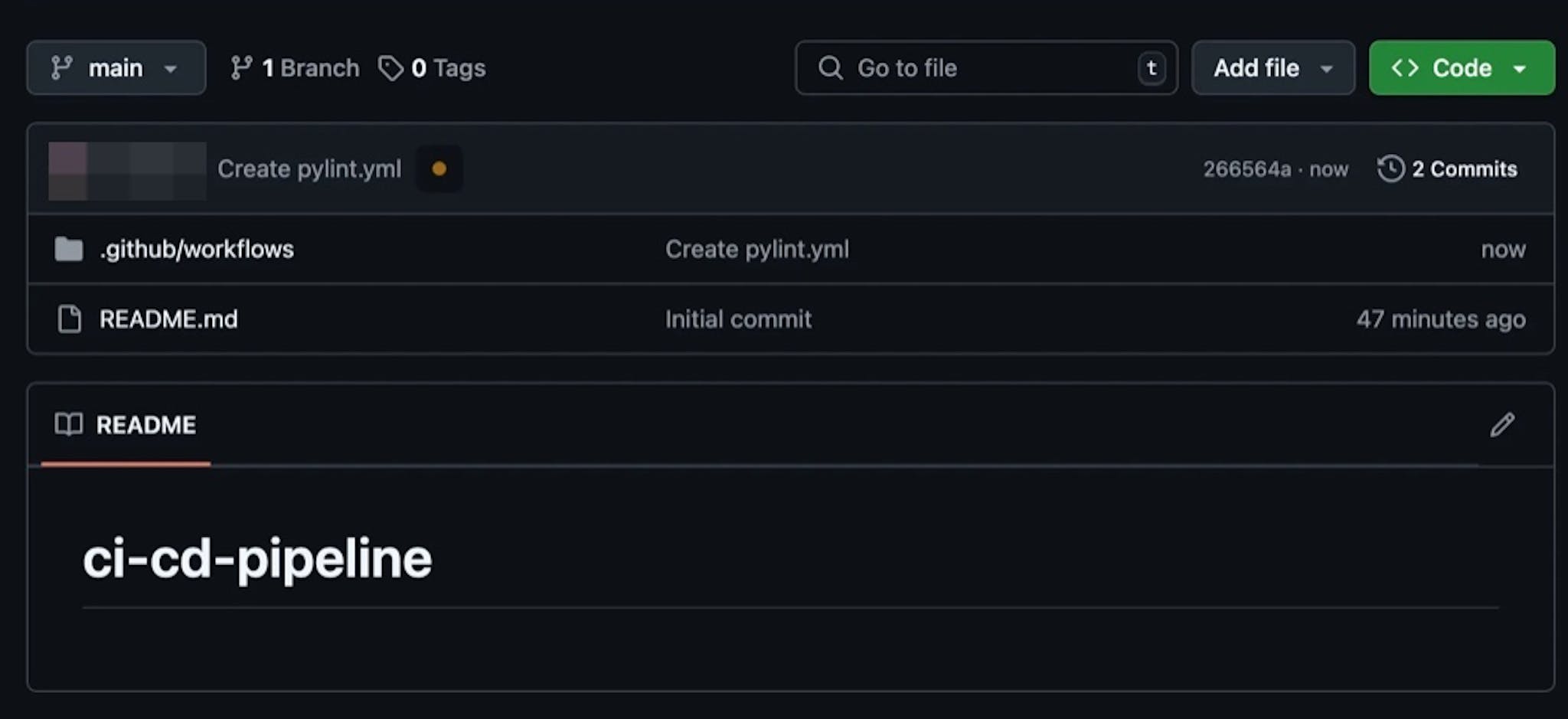The height and width of the screenshot is (719, 1568).
Task: Select the README tab
Action: [145, 425]
